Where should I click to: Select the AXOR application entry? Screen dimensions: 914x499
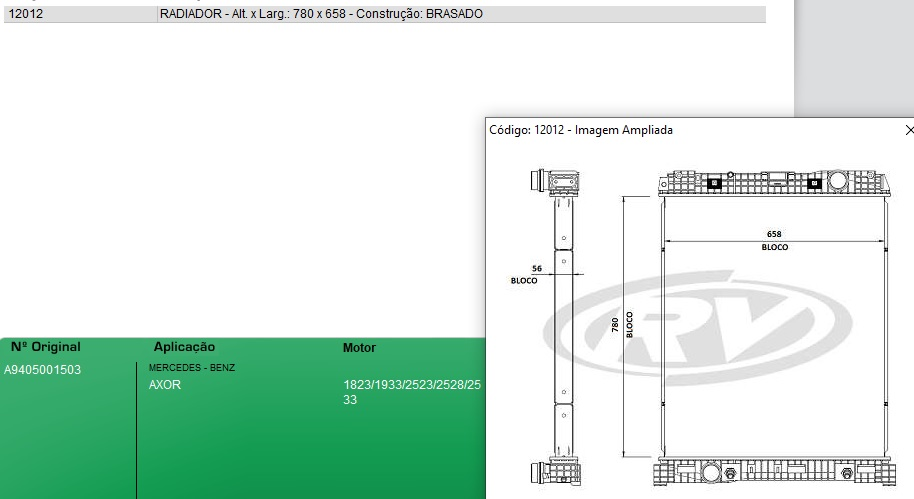pos(165,385)
